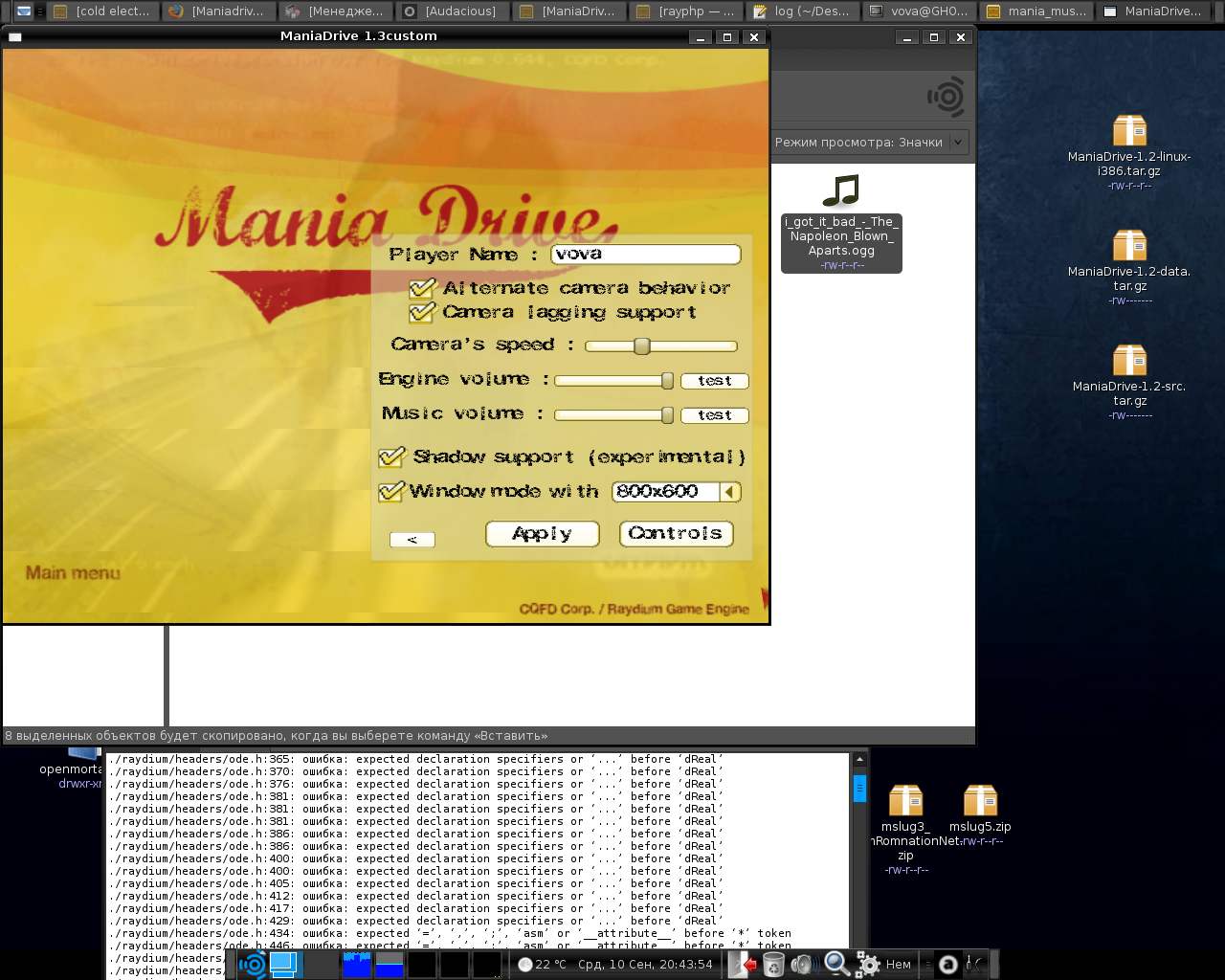Disable Shadow support (experimental) checkbox
This screenshot has height=980, width=1225.
pyautogui.click(x=391, y=457)
